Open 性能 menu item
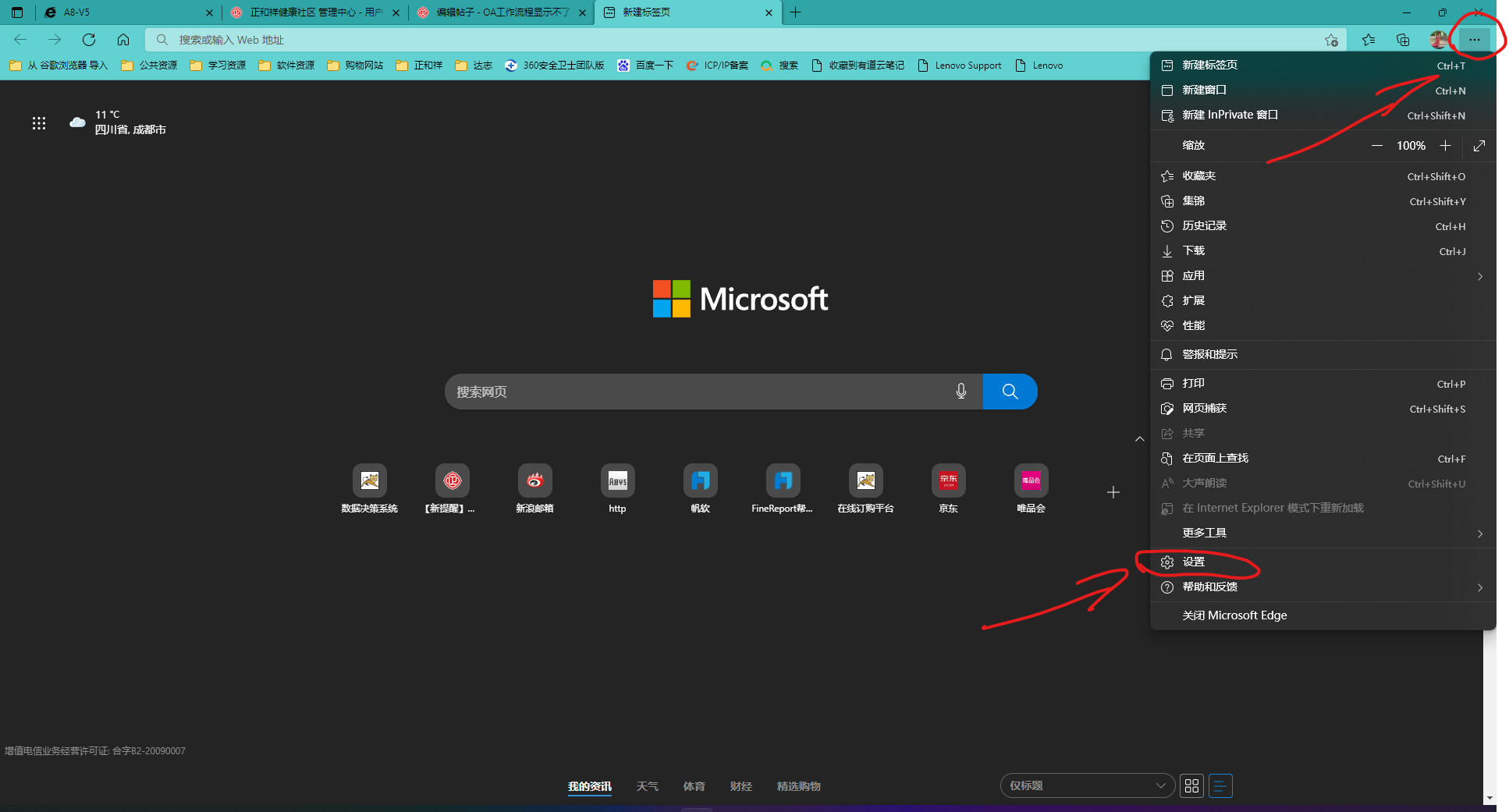Screen dimensions: 1509x812 click(x=1323, y=326)
